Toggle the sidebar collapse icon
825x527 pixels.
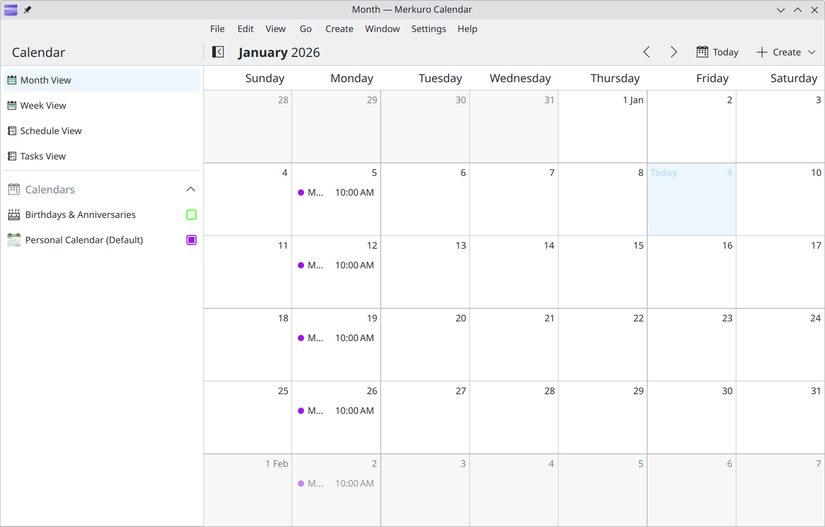218,52
